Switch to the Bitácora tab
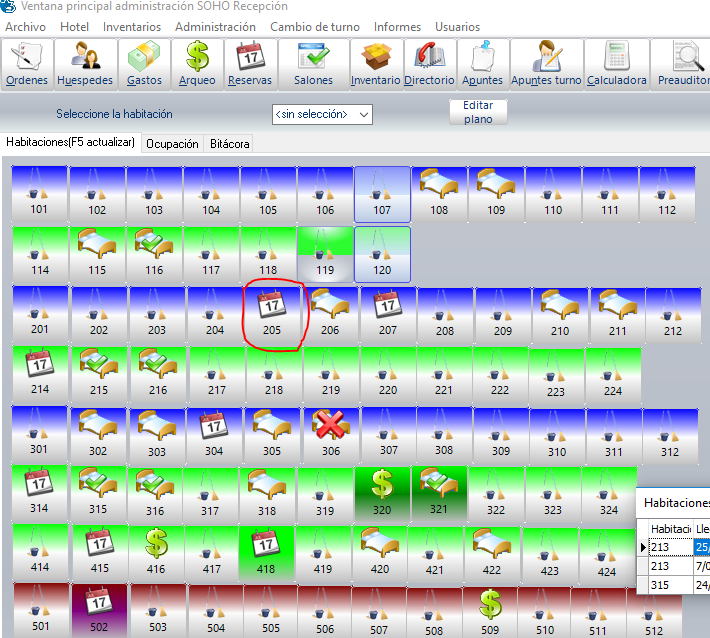The width and height of the screenshot is (710, 638). pos(229,144)
